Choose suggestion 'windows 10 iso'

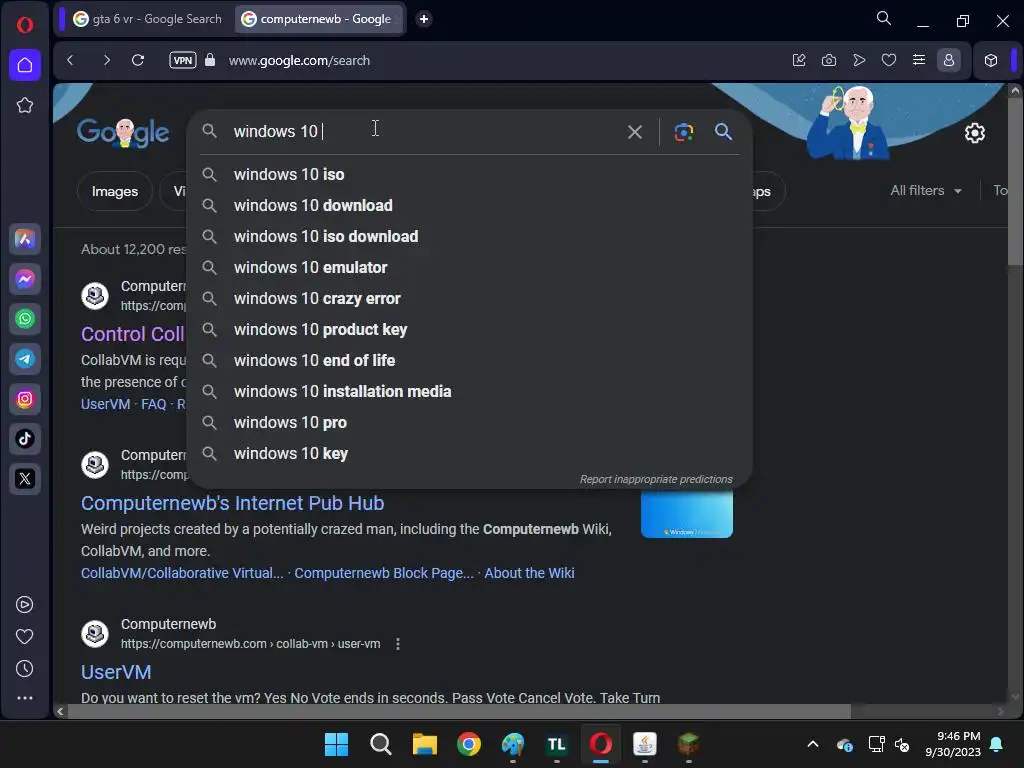[x=470, y=174]
